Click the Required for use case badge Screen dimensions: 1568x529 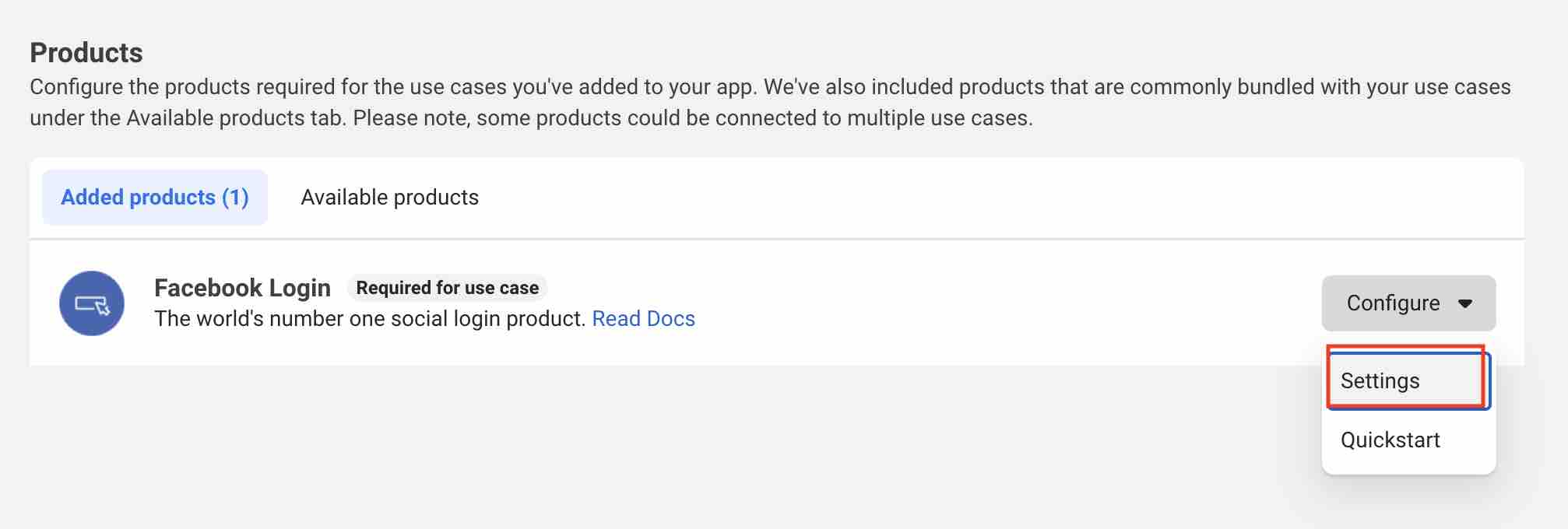(447, 288)
